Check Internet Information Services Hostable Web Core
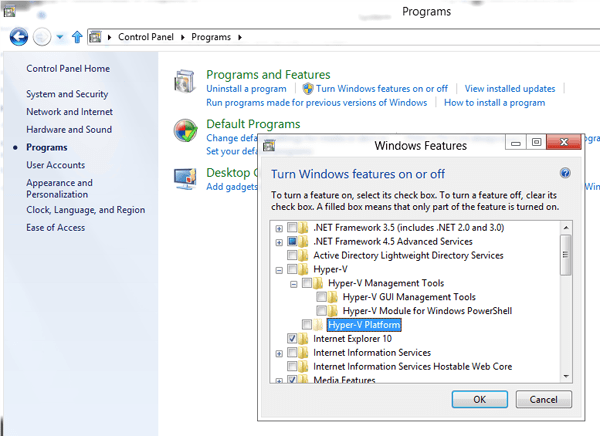Image resolution: width=600 pixels, height=436 pixels. tap(292, 366)
